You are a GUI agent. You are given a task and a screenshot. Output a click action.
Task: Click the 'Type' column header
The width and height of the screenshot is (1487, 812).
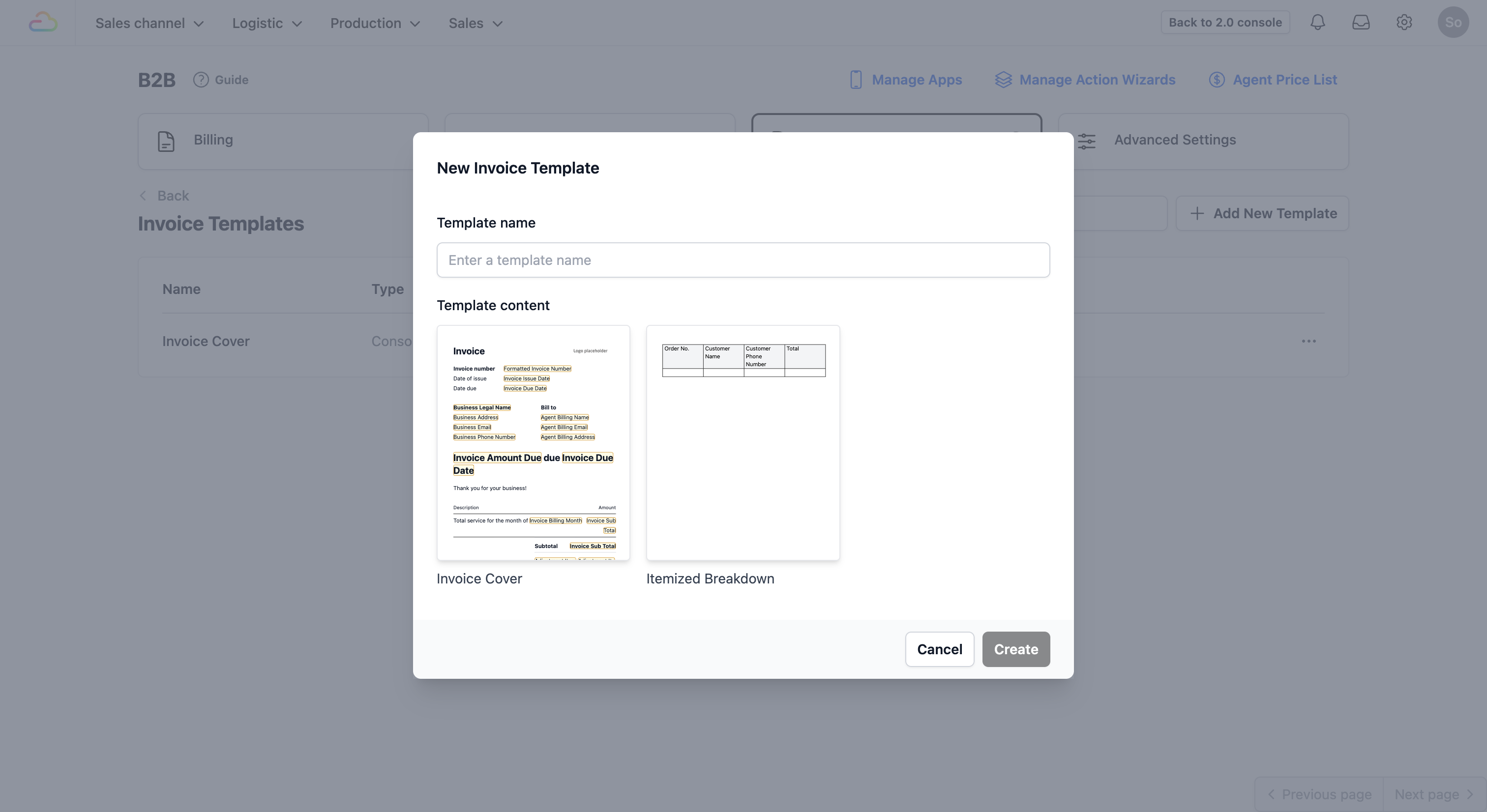pos(387,289)
